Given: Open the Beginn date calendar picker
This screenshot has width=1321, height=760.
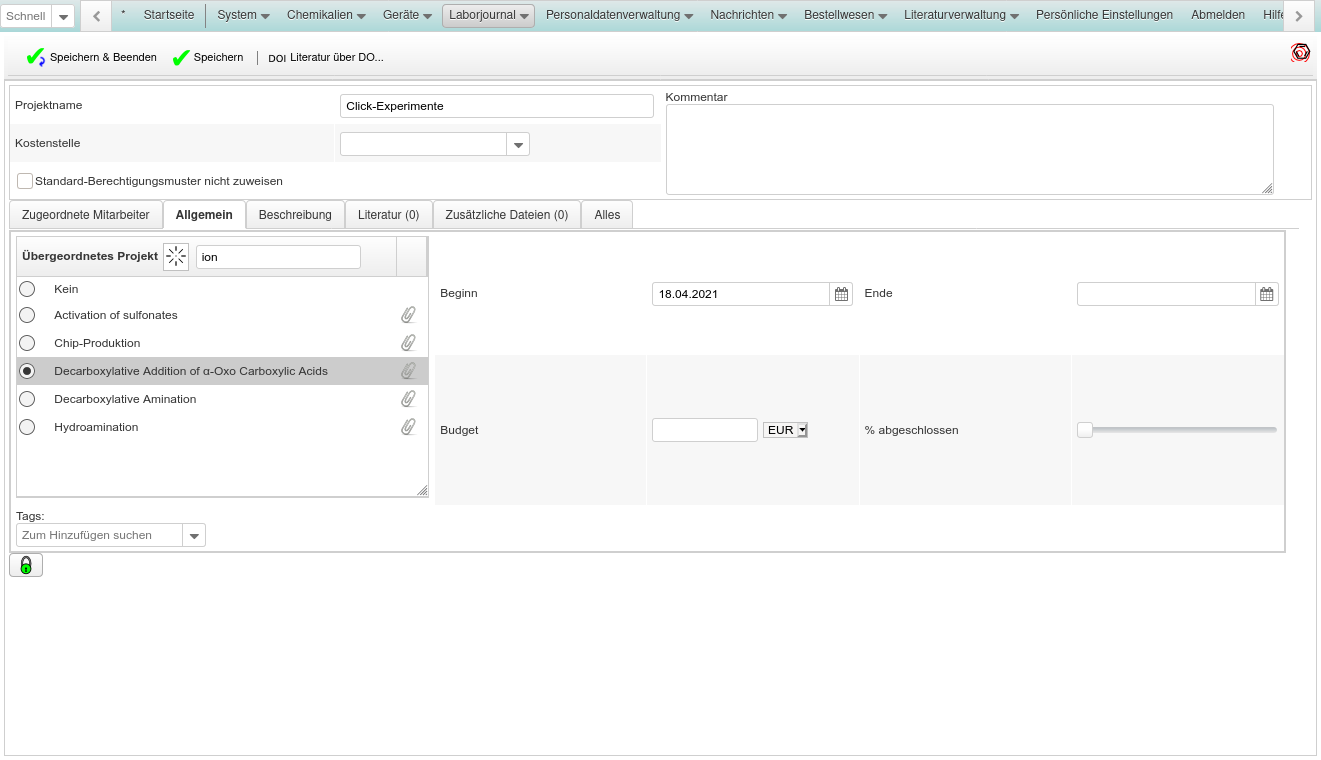Looking at the screenshot, I should (841, 294).
